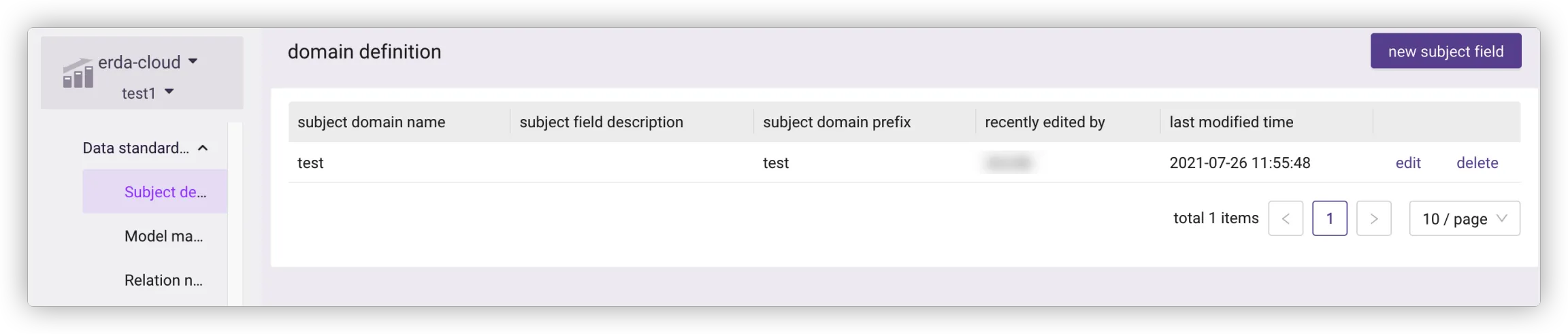Click the erda-cloud logo icon
This screenshot has width=1568, height=334.
[78, 73]
